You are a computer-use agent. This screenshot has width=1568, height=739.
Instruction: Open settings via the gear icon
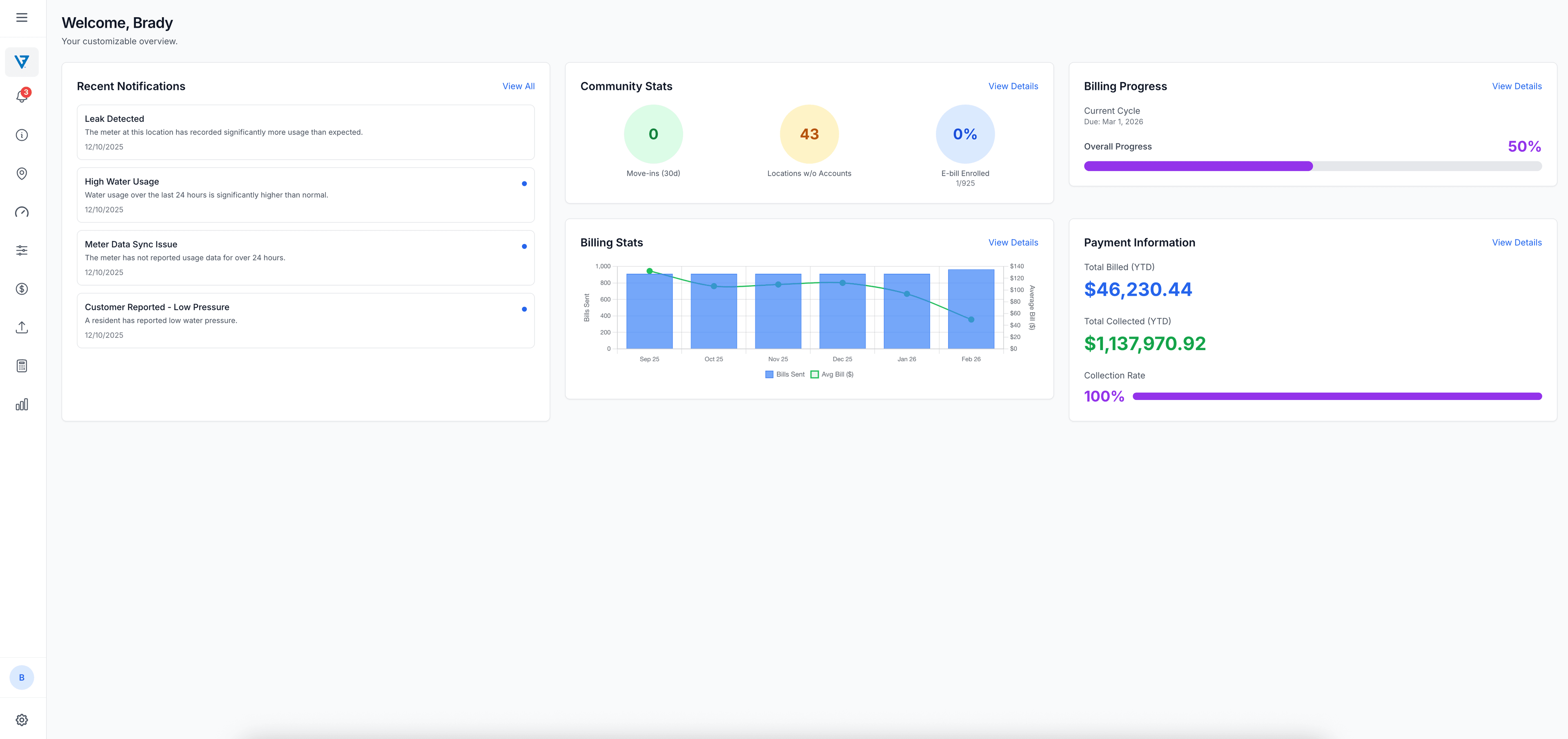[21, 719]
